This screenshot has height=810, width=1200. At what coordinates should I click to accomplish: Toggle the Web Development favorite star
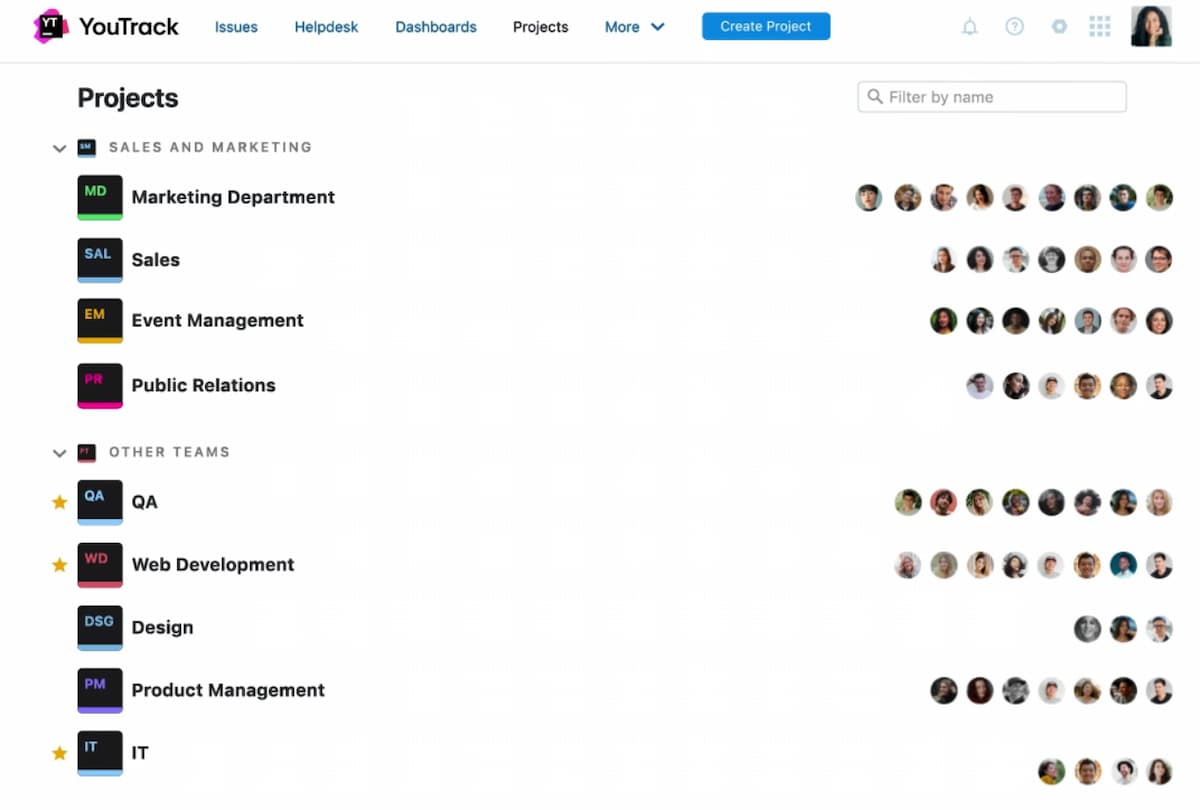59,565
